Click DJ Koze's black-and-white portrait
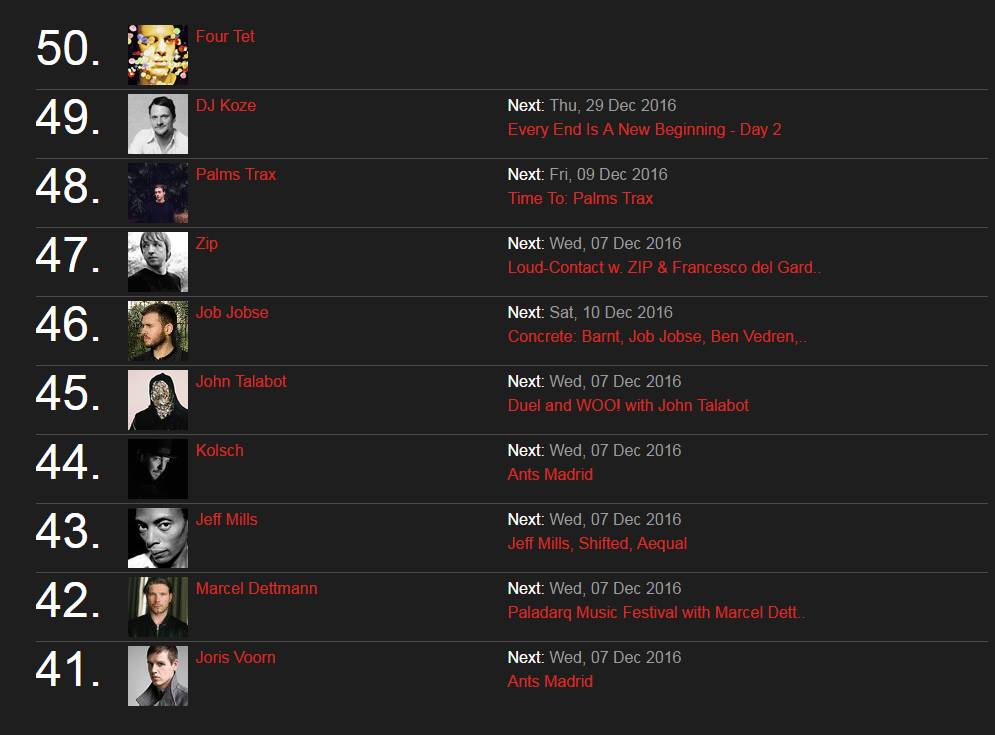The height and width of the screenshot is (735, 995). coord(157,124)
